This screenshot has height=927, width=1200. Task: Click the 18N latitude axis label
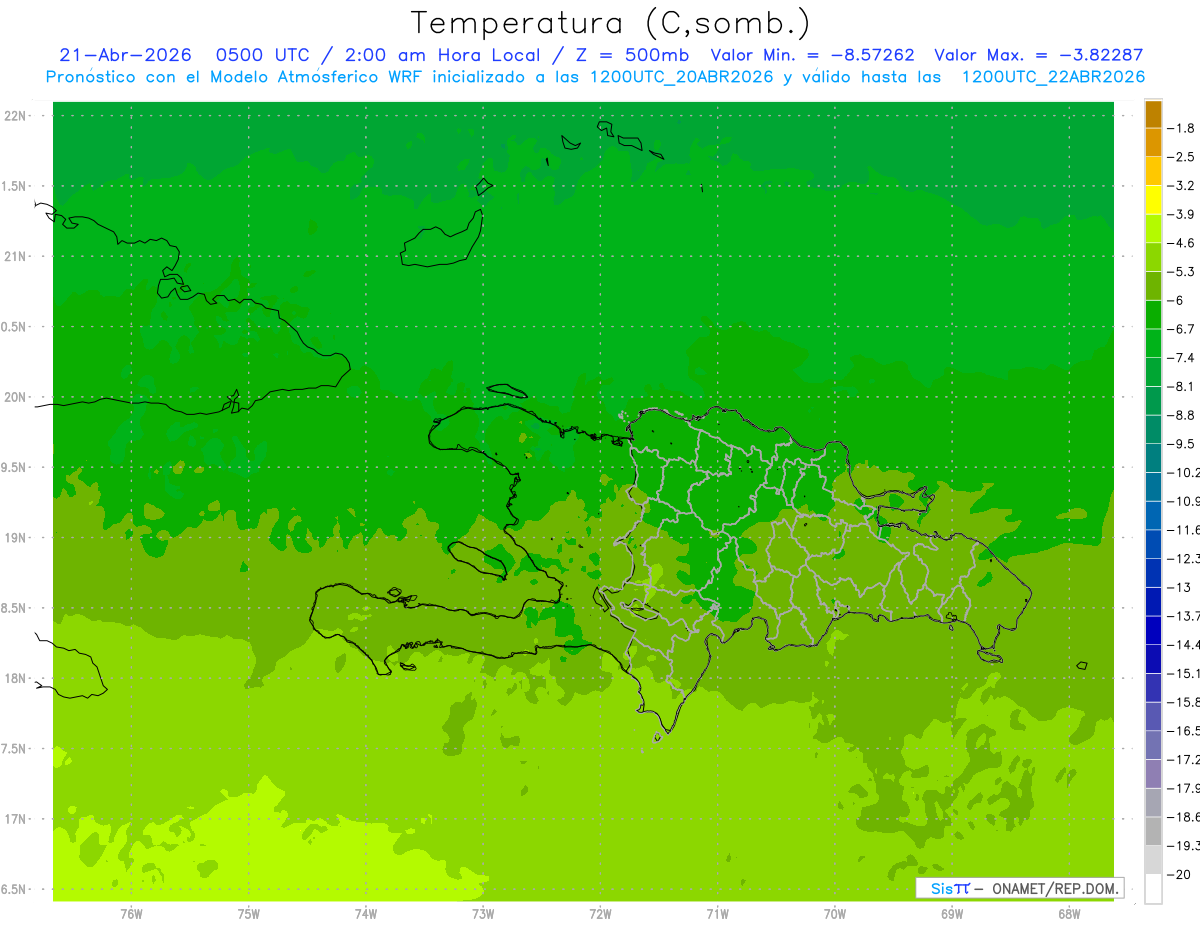click(x=15, y=678)
